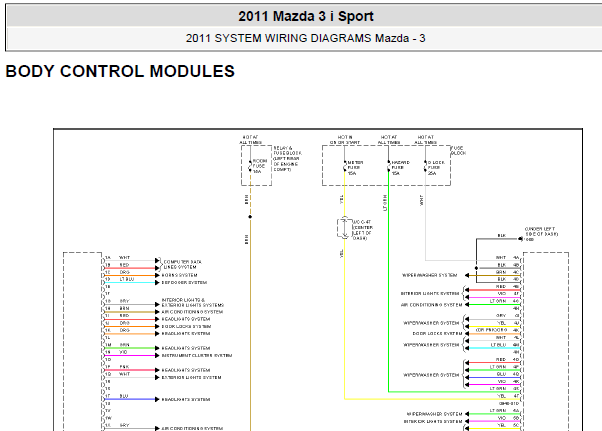602x431 pixels.
Task: Click "DOOR LOCKS SYSTEM" beside the 1J ORG wire
Action: click(186, 327)
